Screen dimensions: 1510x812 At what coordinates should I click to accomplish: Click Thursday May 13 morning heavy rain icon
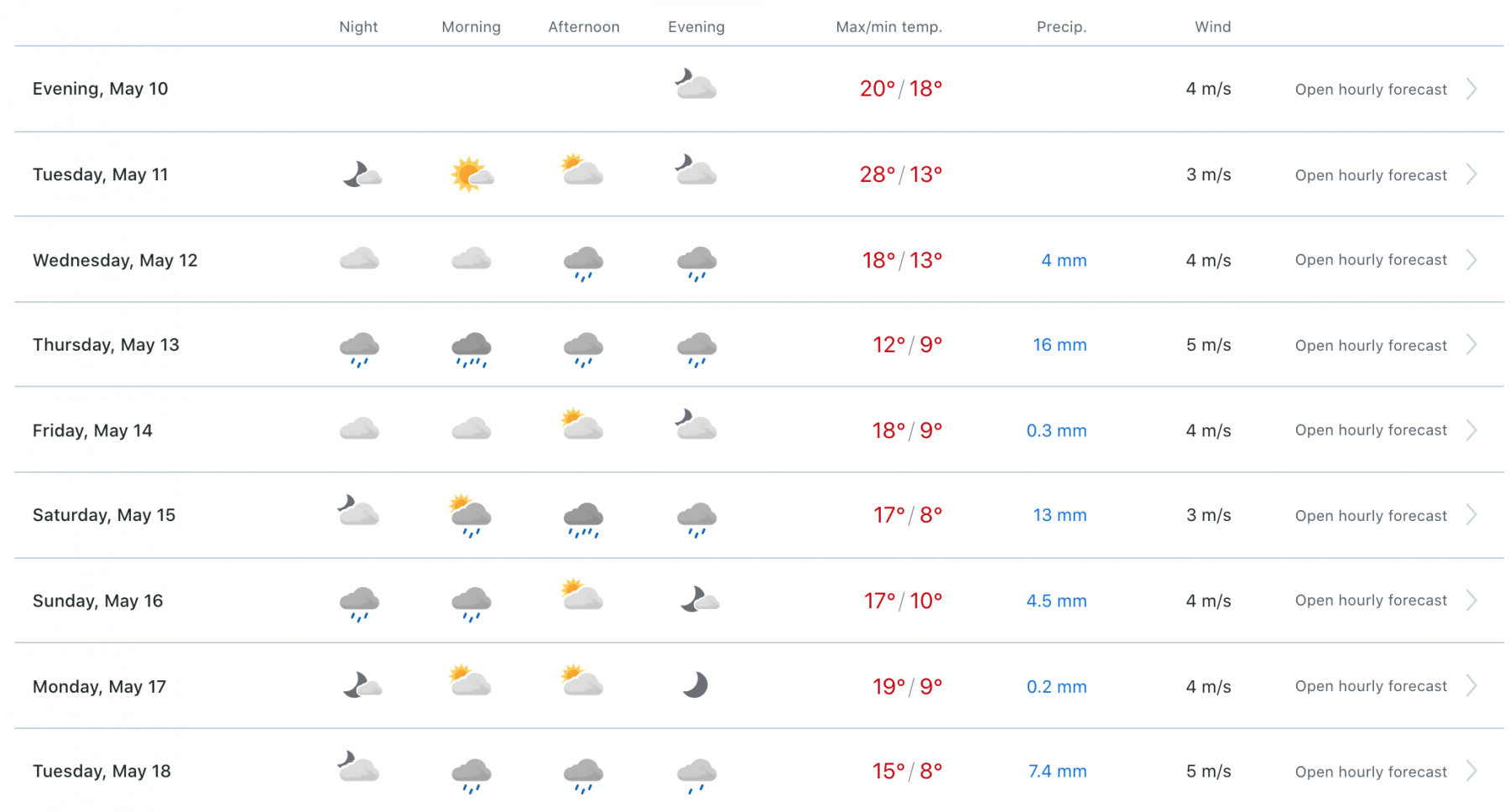(x=471, y=348)
